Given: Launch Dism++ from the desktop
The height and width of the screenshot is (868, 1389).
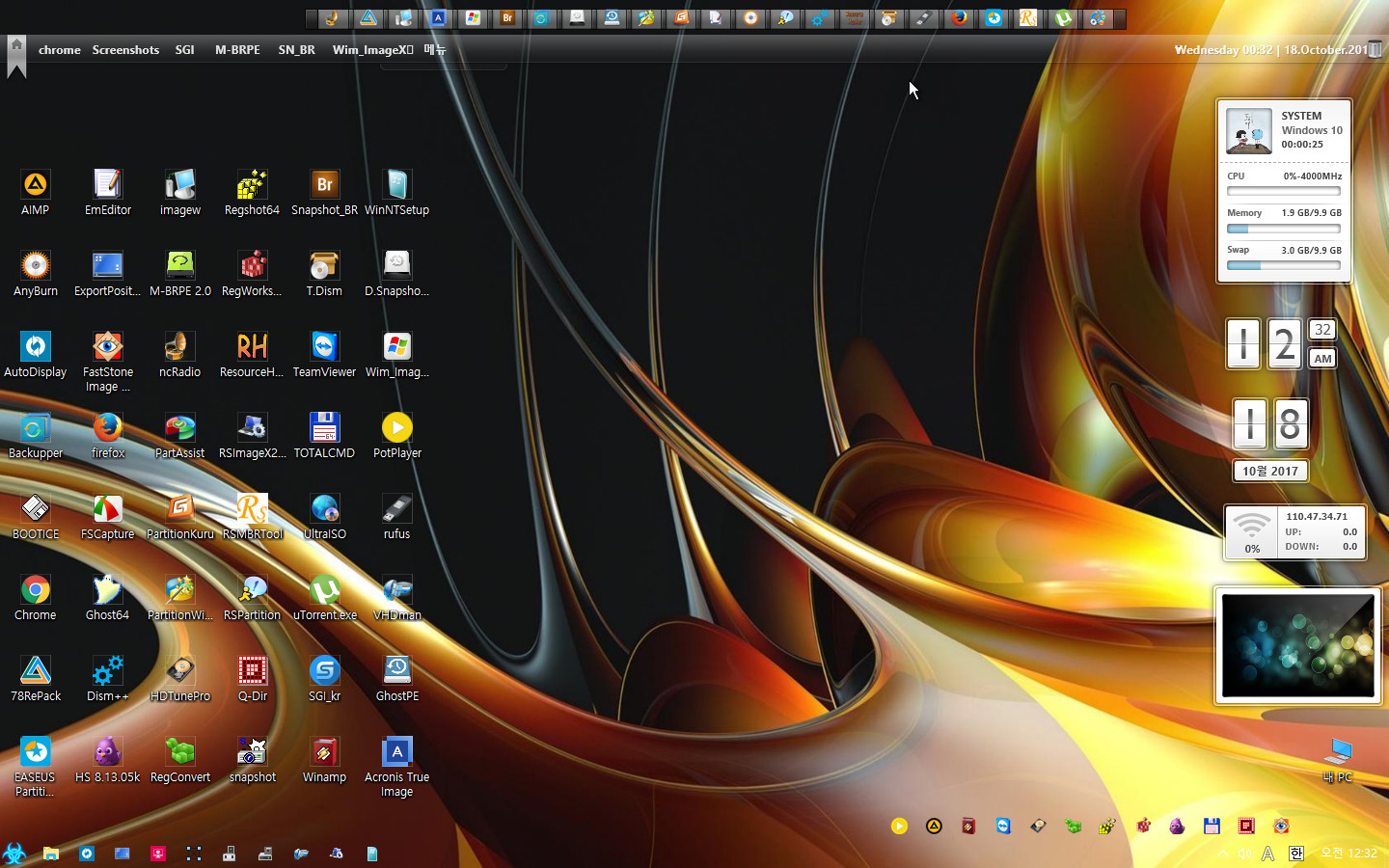Looking at the screenshot, I should [x=108, y=677].
